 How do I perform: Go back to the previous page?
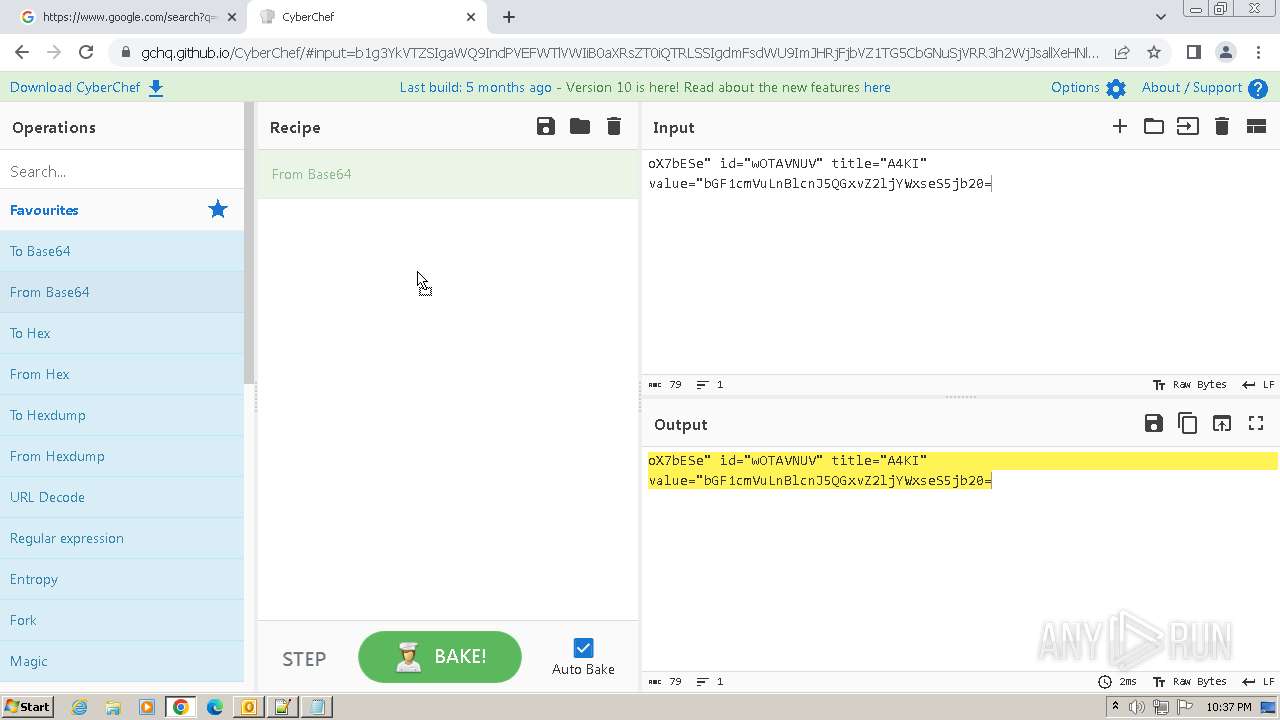[x=22, y=52]
